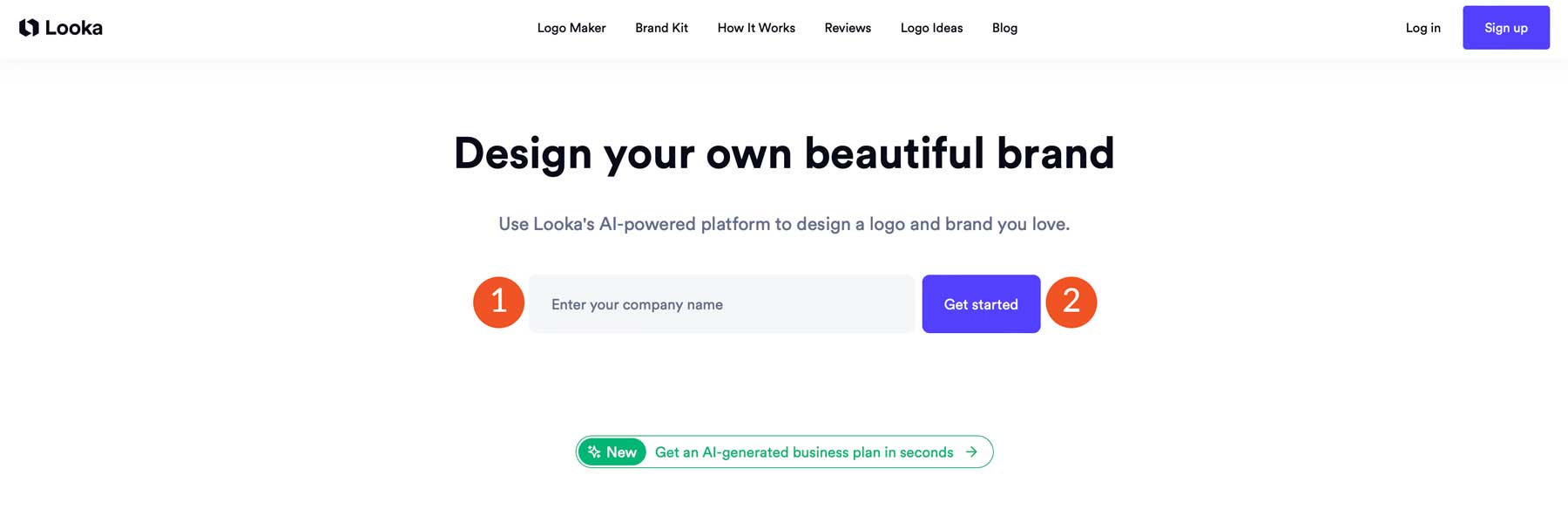Image resolution: width=1568 pixels, height=509 pixels.
Task: Click the Get started button
Action: [981, 303]
